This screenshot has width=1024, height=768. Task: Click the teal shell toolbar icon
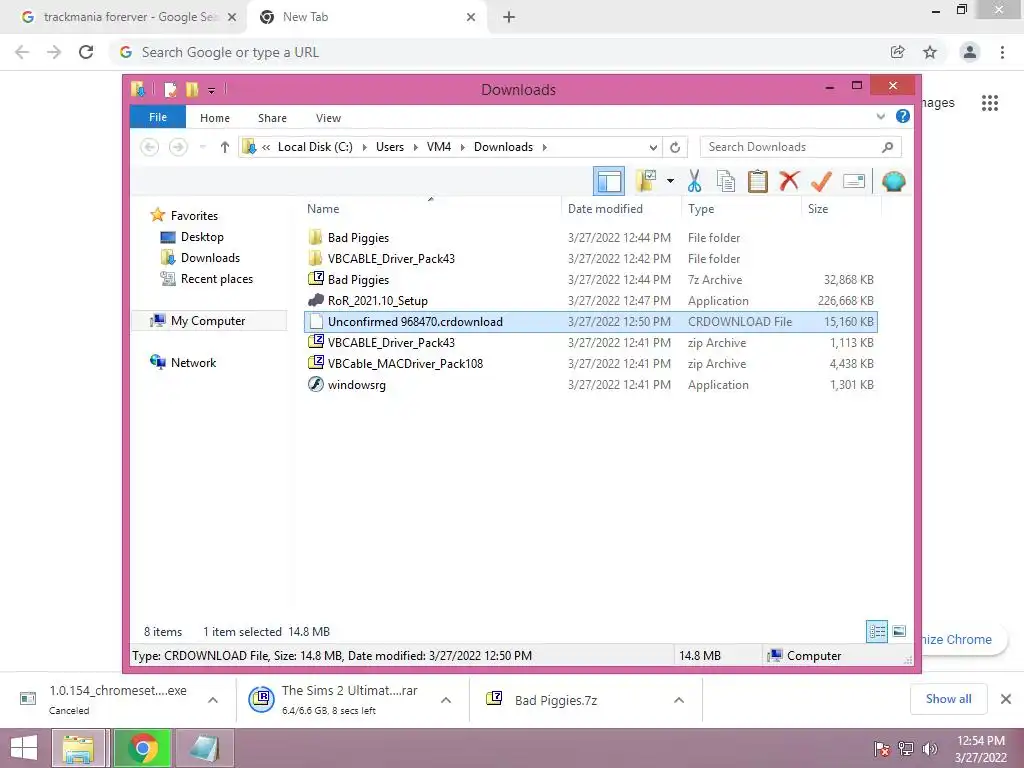[x=893, y=181]
